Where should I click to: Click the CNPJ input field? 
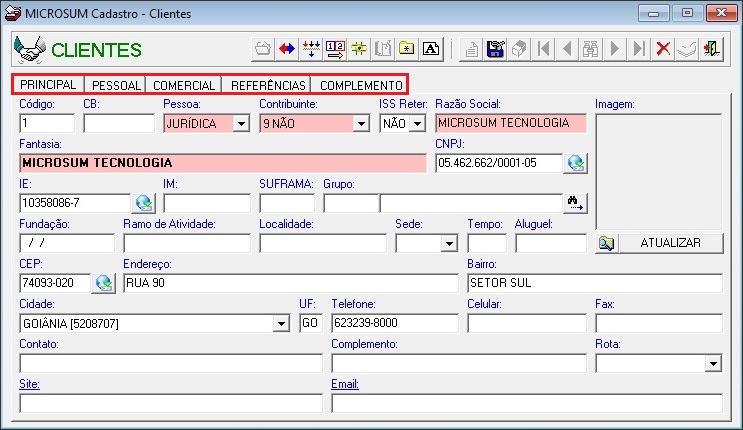click(x=499, y=163)
